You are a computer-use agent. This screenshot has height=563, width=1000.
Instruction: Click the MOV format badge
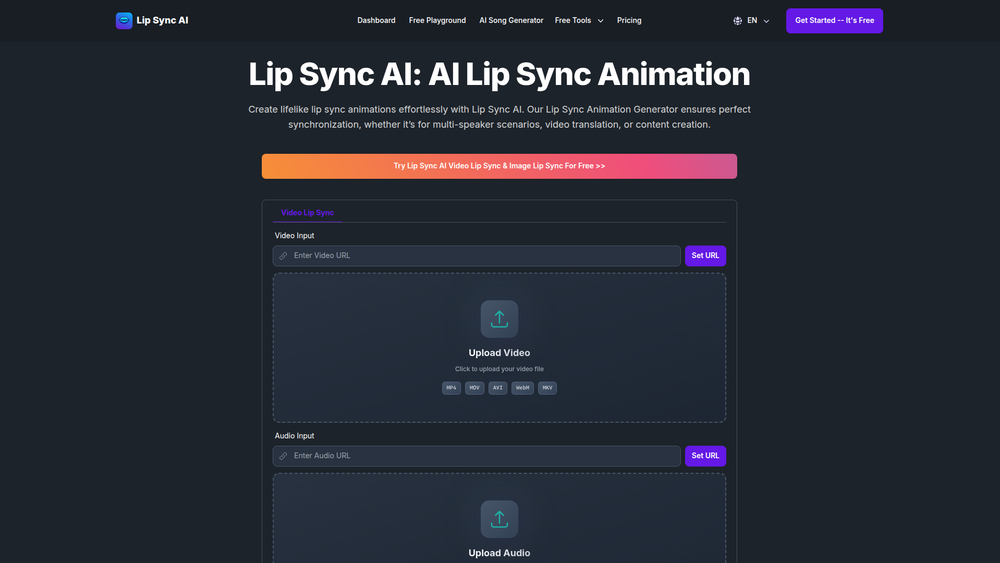474,388
